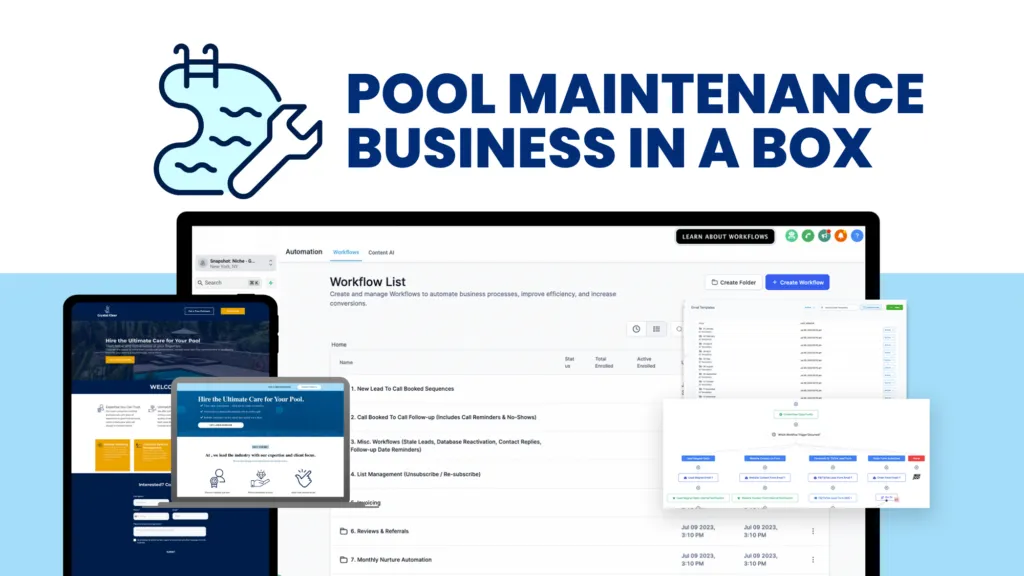This screenshot has height=576, width=1024.
Task: Open 2. Call Booked To Call Follow-up folder
Action: coord(443,417)
